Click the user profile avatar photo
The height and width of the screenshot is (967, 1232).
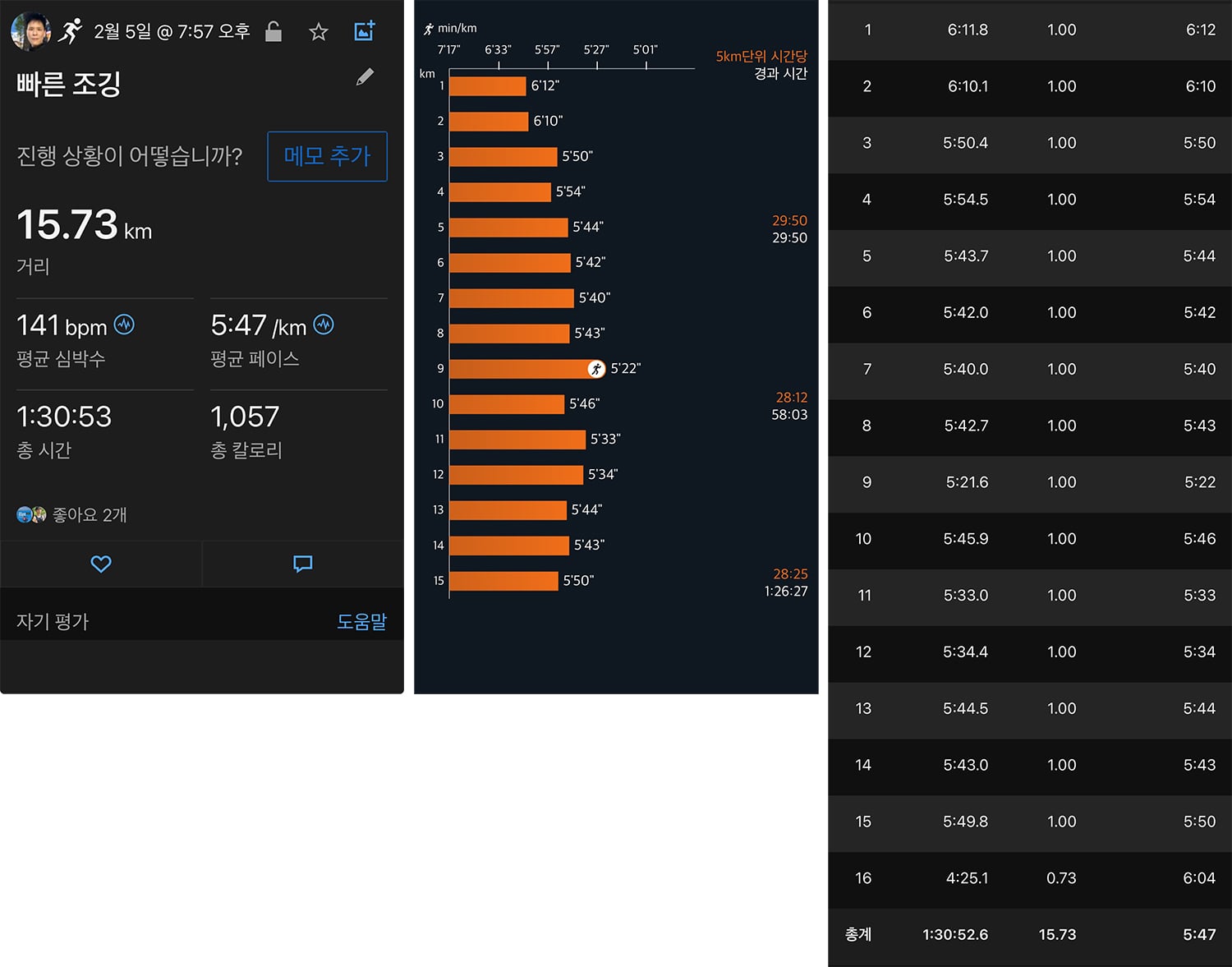(30, 31)
